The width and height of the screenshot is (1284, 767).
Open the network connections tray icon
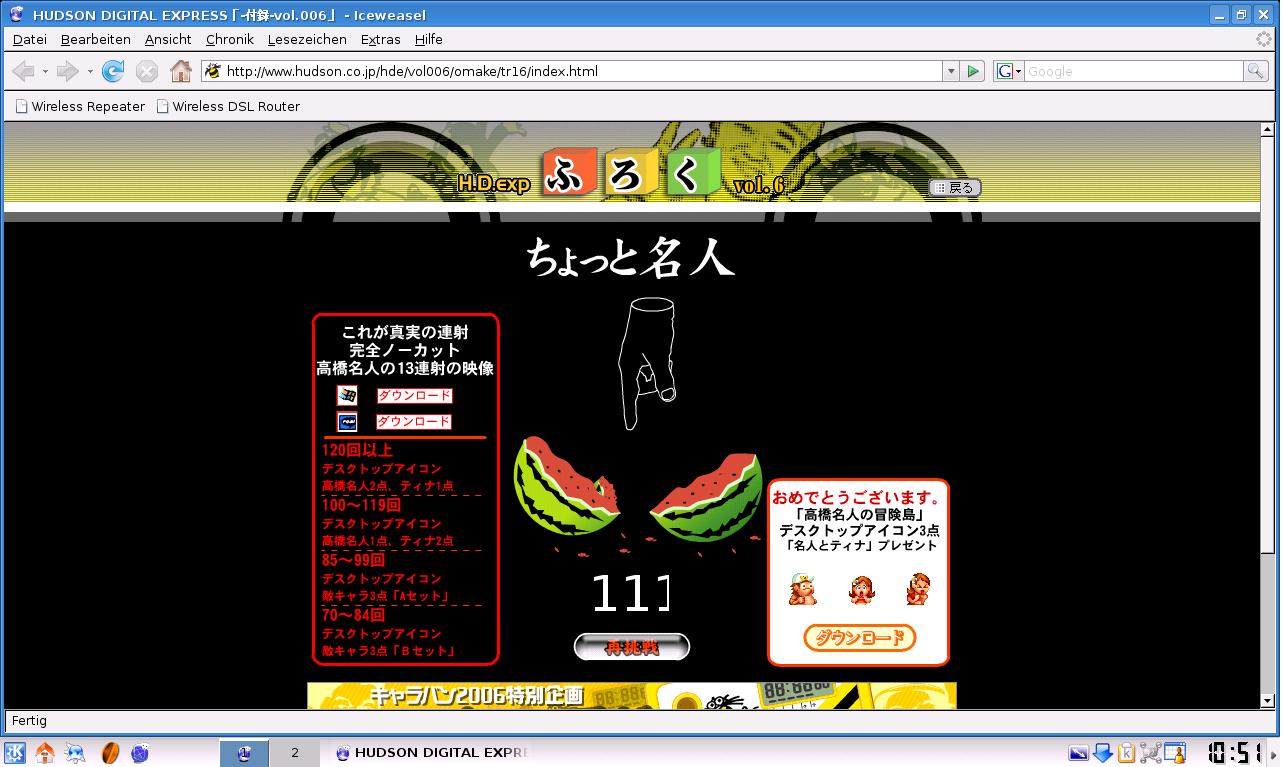[1150, 753]
